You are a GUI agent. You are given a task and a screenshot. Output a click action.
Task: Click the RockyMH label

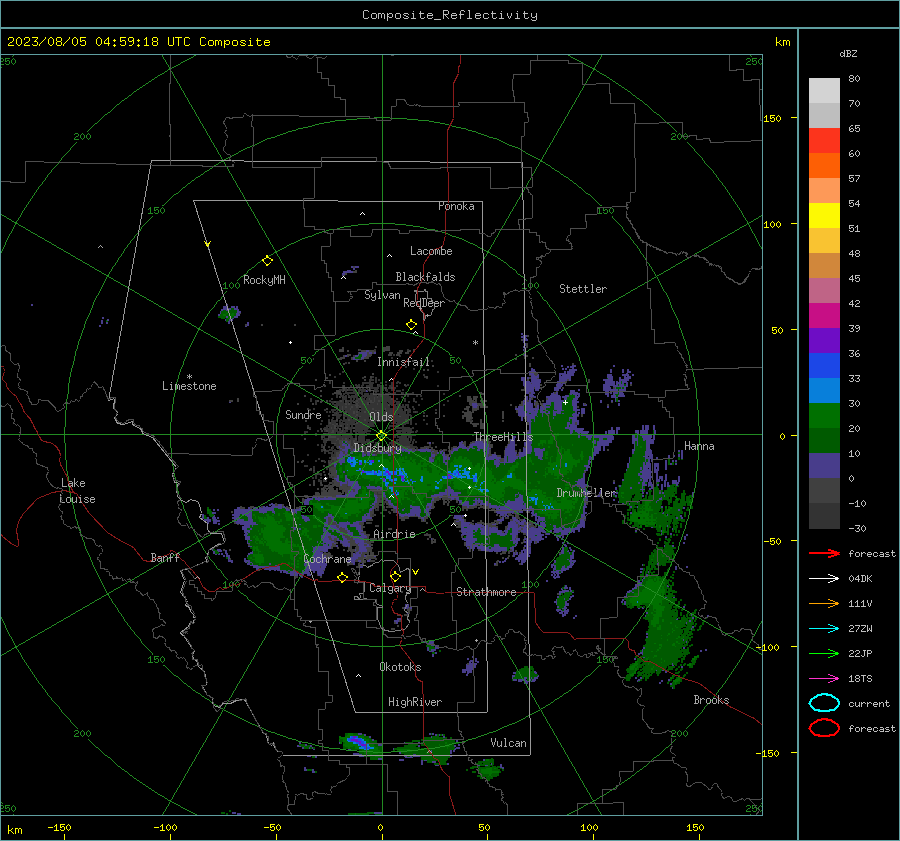coord(264,280)
